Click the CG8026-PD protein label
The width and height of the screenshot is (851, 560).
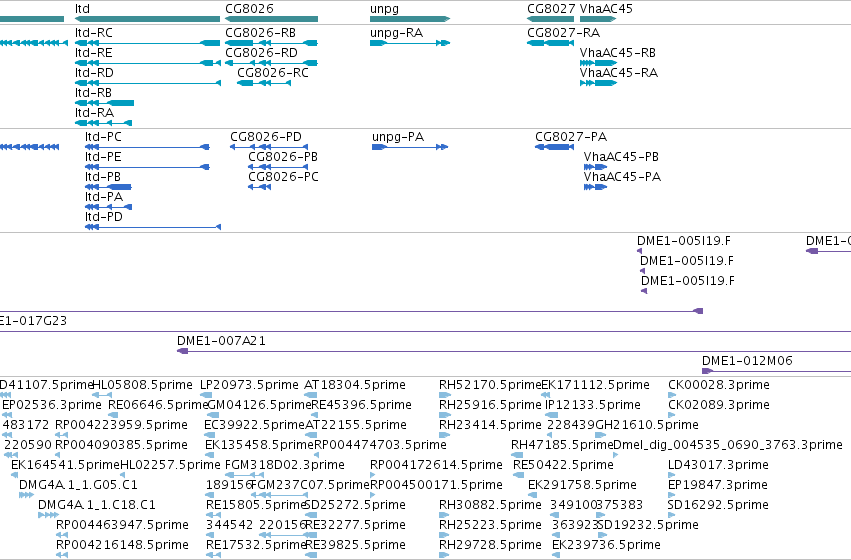[x=266, y=137]
